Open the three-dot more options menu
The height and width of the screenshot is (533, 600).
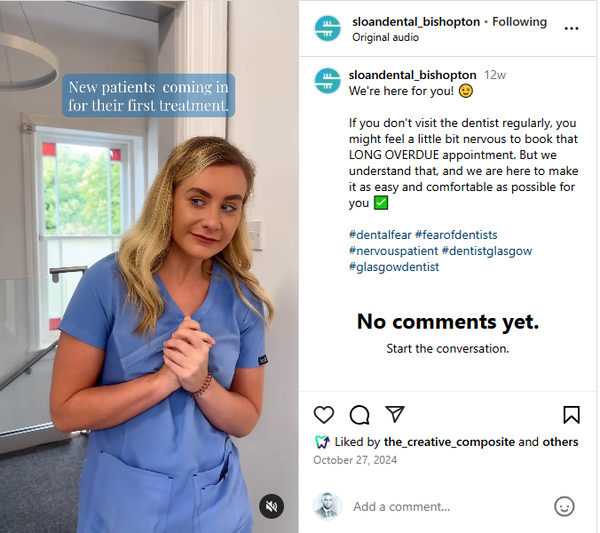click(x=571, y=28)
